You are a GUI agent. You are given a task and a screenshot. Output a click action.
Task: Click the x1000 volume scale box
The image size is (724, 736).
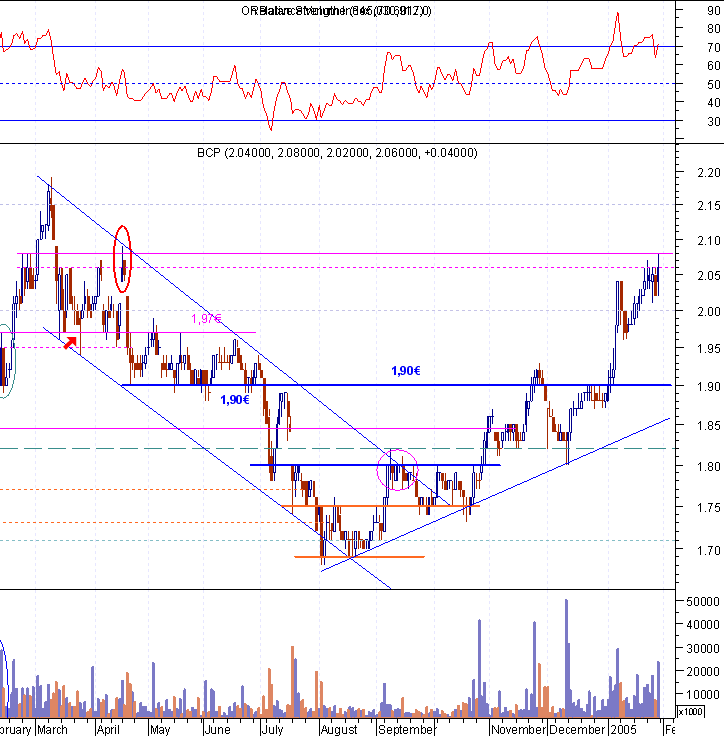pyautogui.click(x=690, y=712)
